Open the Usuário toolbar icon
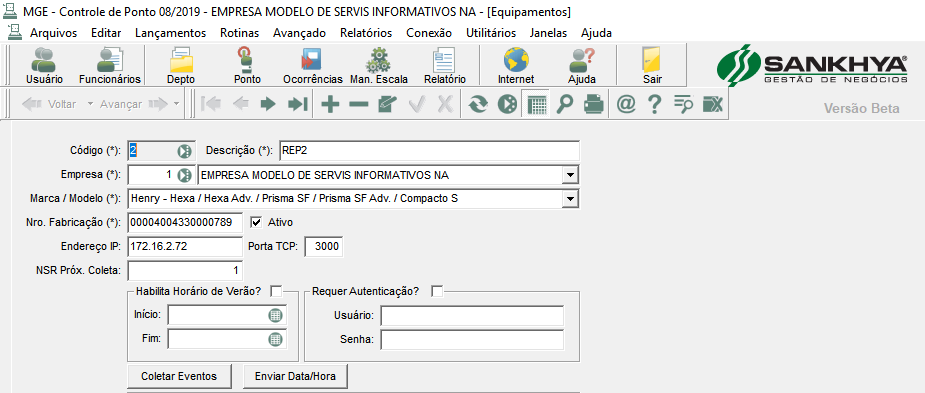925x393 pixels. 44,65
